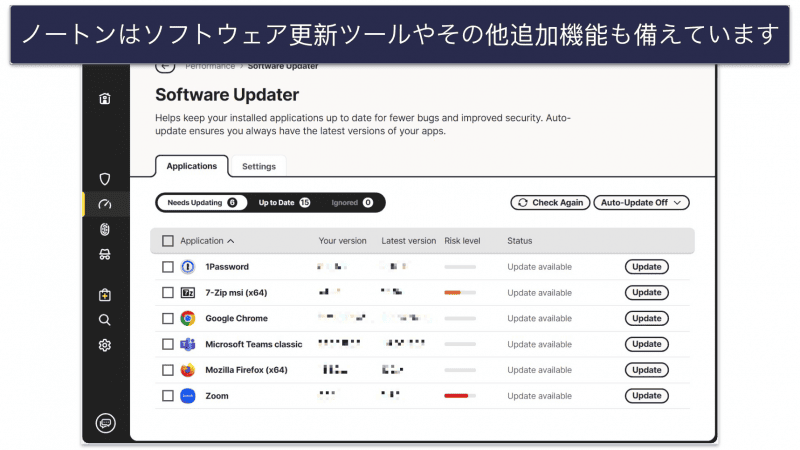Tick the Zoom checkbox
This screenshot has width=800, height=450.
tap(168, 395)
